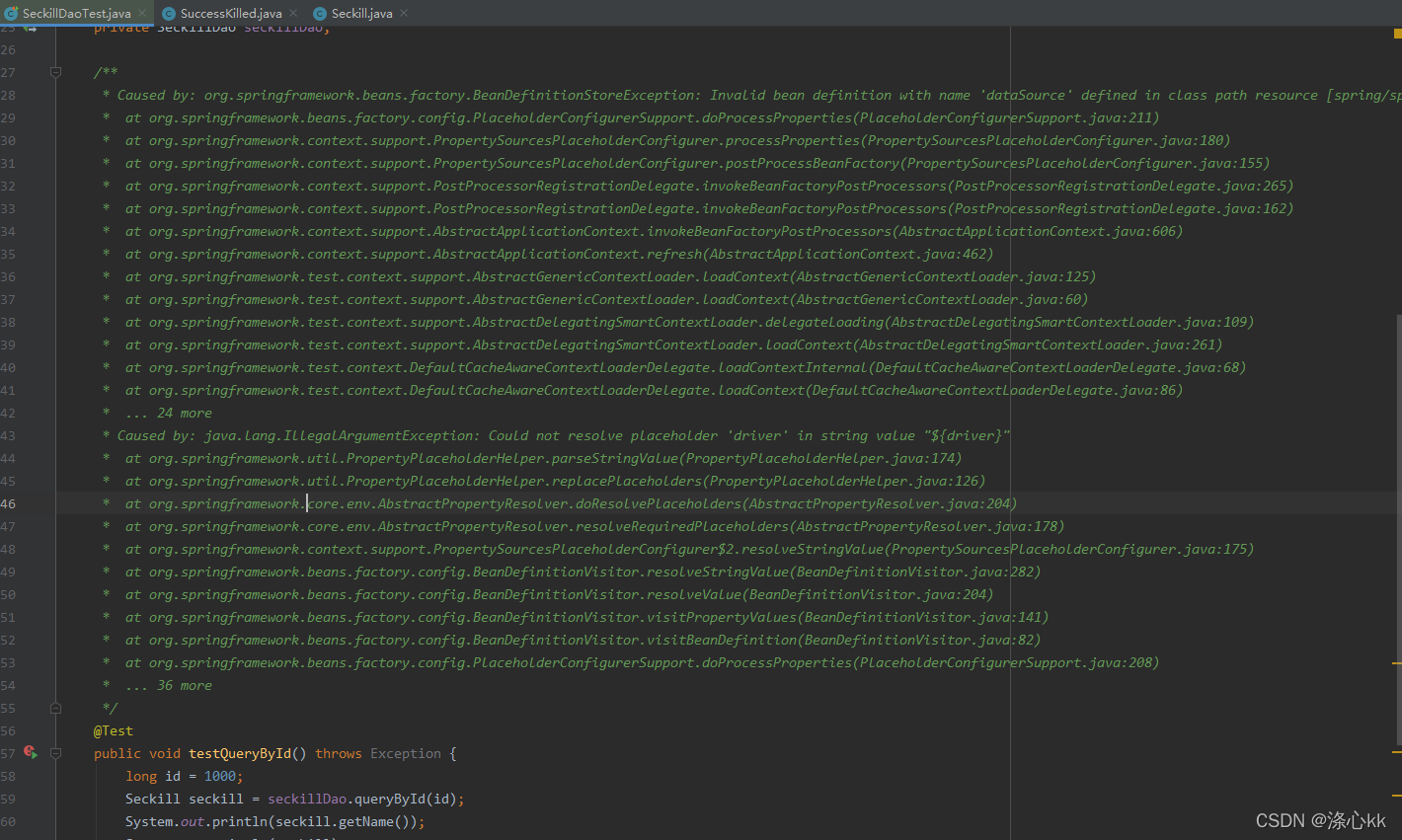Click the vertical editor scrollbar thumb
This screenshot has width=1402, height=840.
[x=1398, y=528]
